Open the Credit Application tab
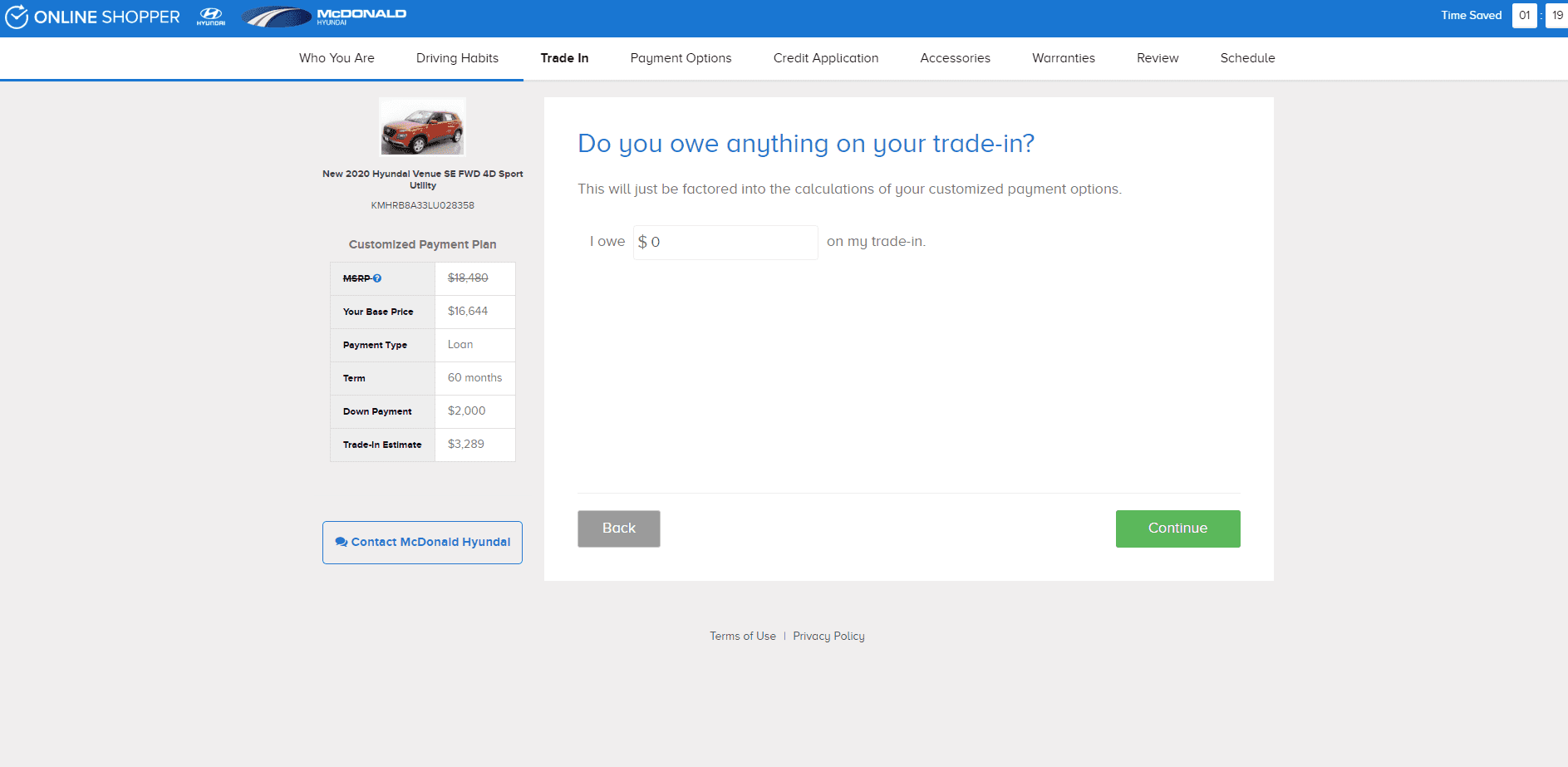Image resolution: width=1568 pixels, height=767 pixels. point(826,58)
